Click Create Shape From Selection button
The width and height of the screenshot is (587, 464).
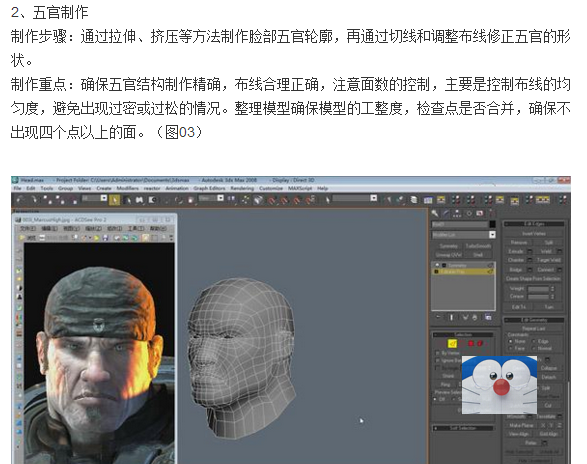click(534, 279)
